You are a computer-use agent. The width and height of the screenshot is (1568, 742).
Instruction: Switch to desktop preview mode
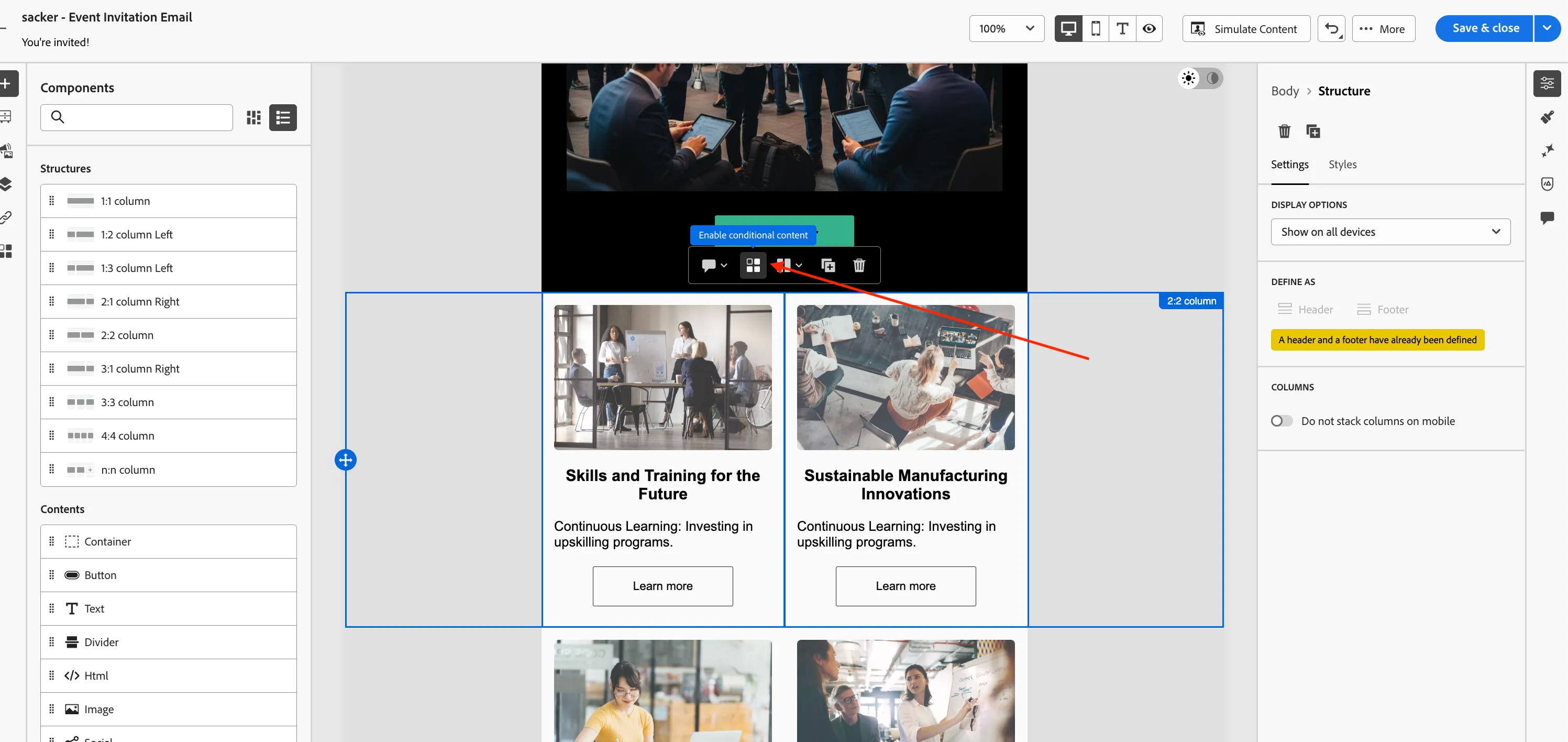coord(1068,29)
